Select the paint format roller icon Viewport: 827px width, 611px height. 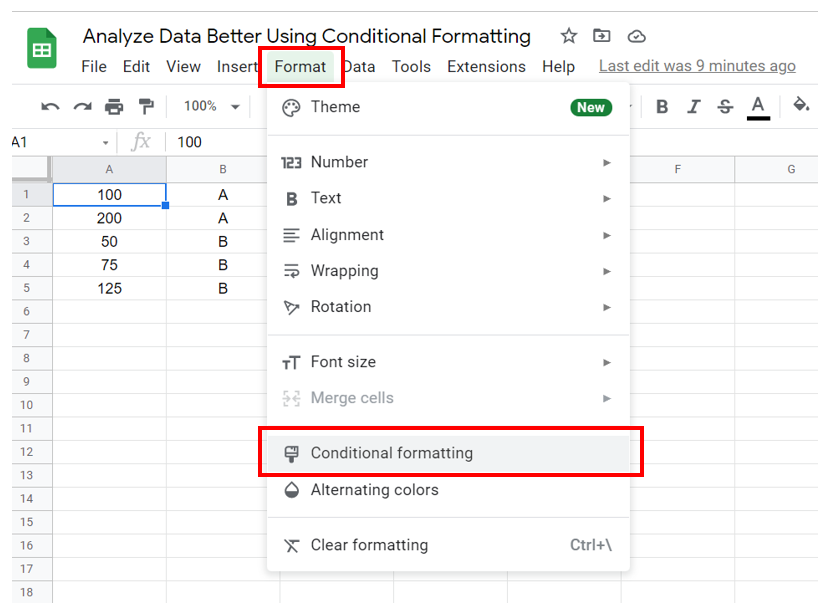point(146,106)
